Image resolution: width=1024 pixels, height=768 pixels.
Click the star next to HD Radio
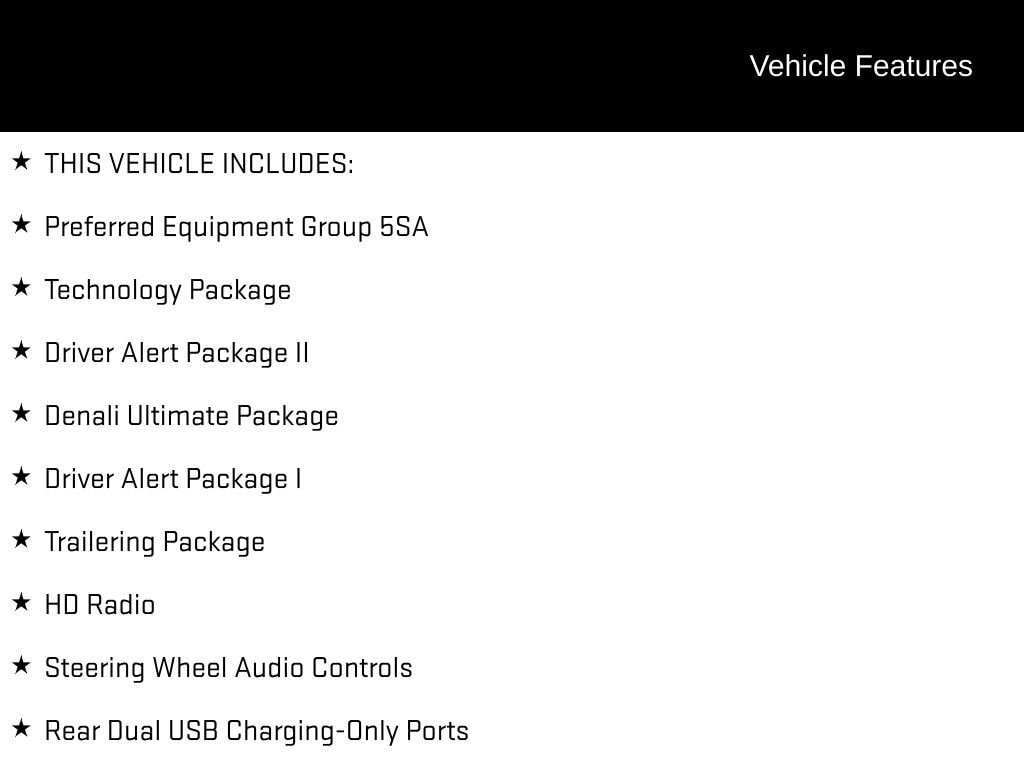[21, 602]
